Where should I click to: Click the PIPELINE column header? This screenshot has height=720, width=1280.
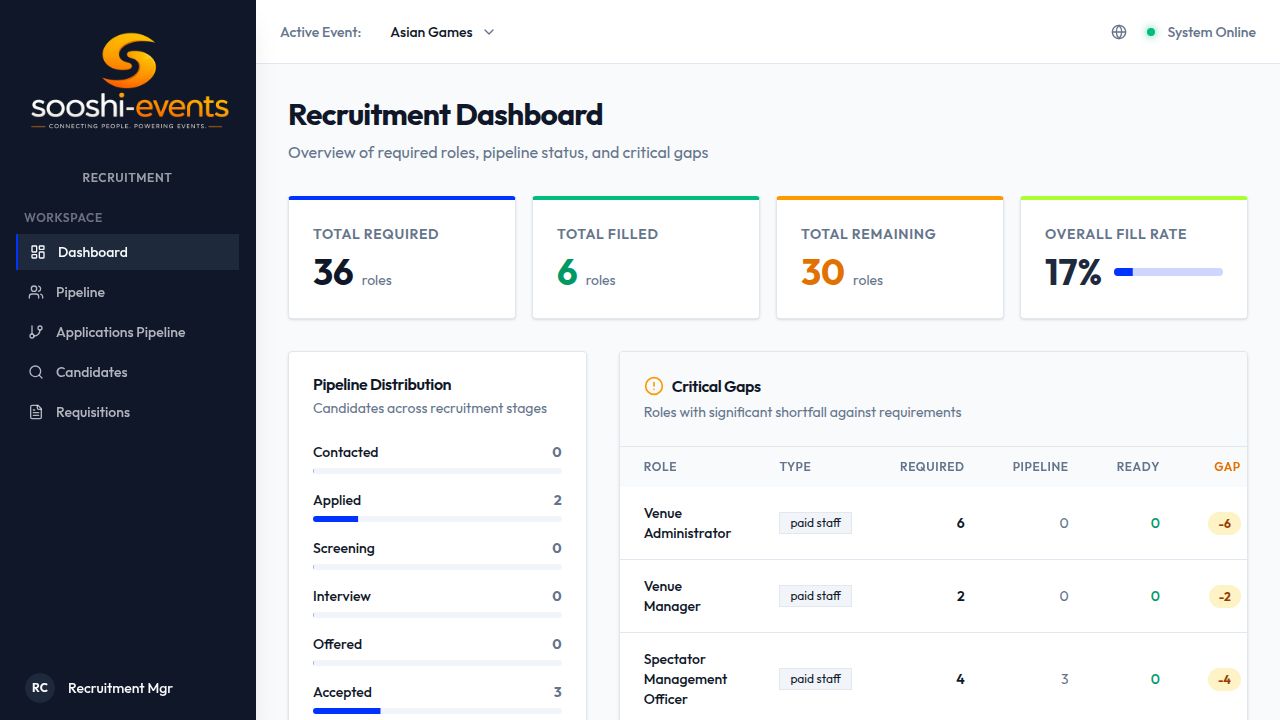click(1040, 467)
